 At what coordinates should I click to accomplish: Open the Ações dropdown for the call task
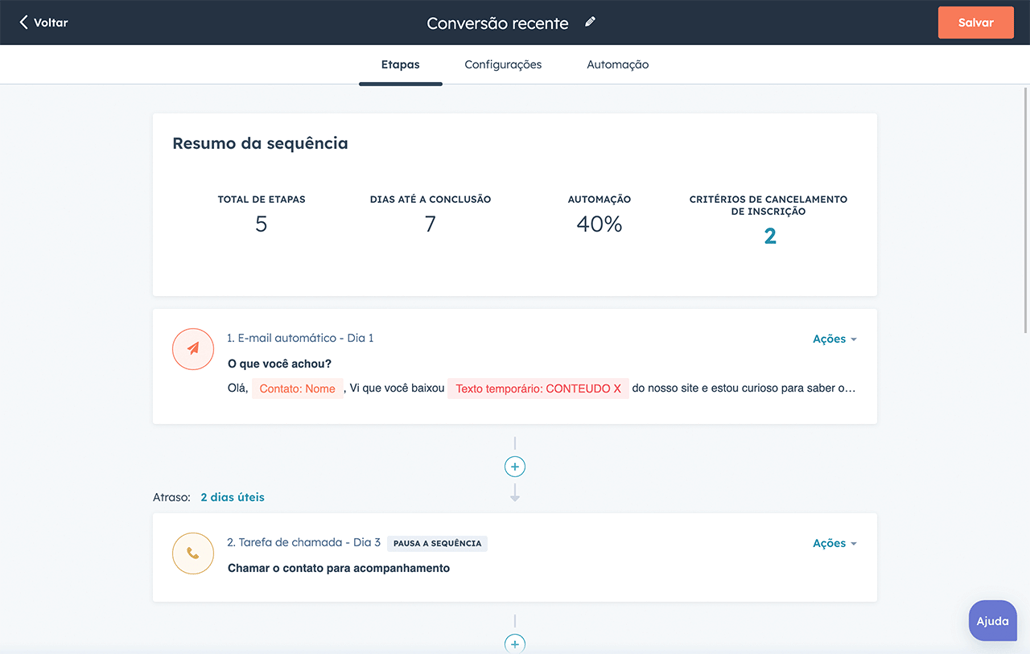tap(834, 542)
